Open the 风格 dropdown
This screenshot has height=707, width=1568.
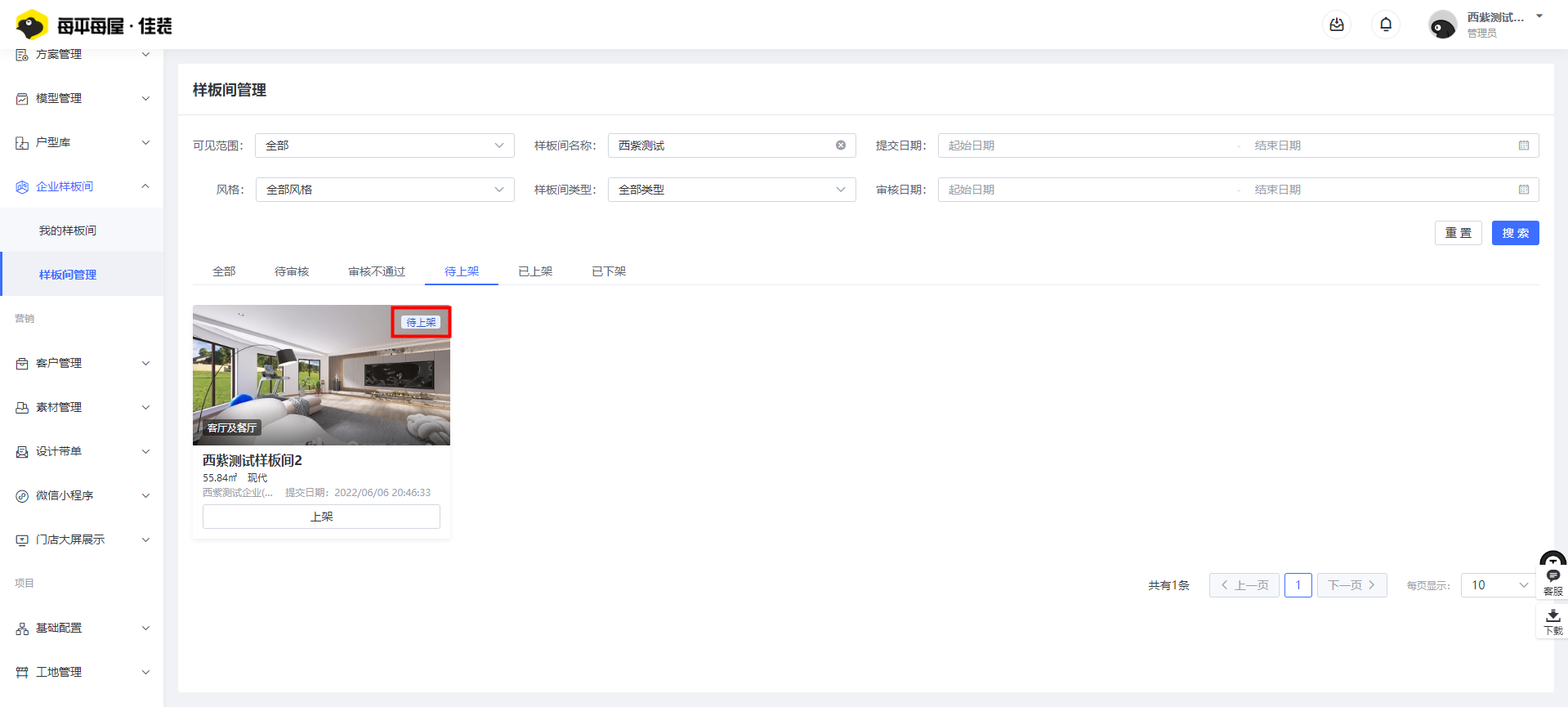point(385,190)
